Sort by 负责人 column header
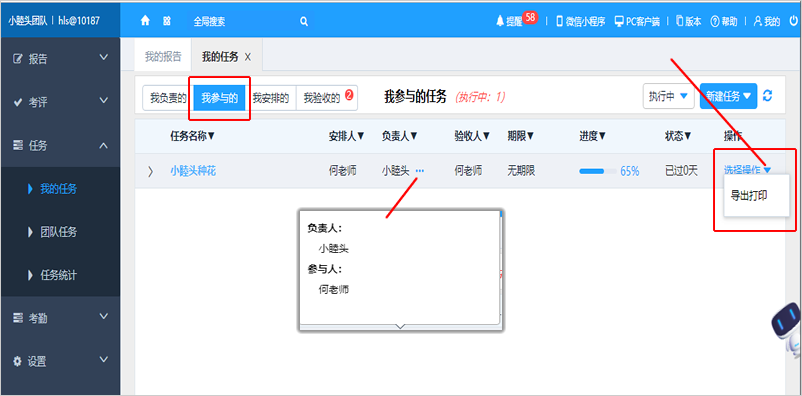Image resolution: width=802 pixels, height=396 pixels. tap(400, 136)
